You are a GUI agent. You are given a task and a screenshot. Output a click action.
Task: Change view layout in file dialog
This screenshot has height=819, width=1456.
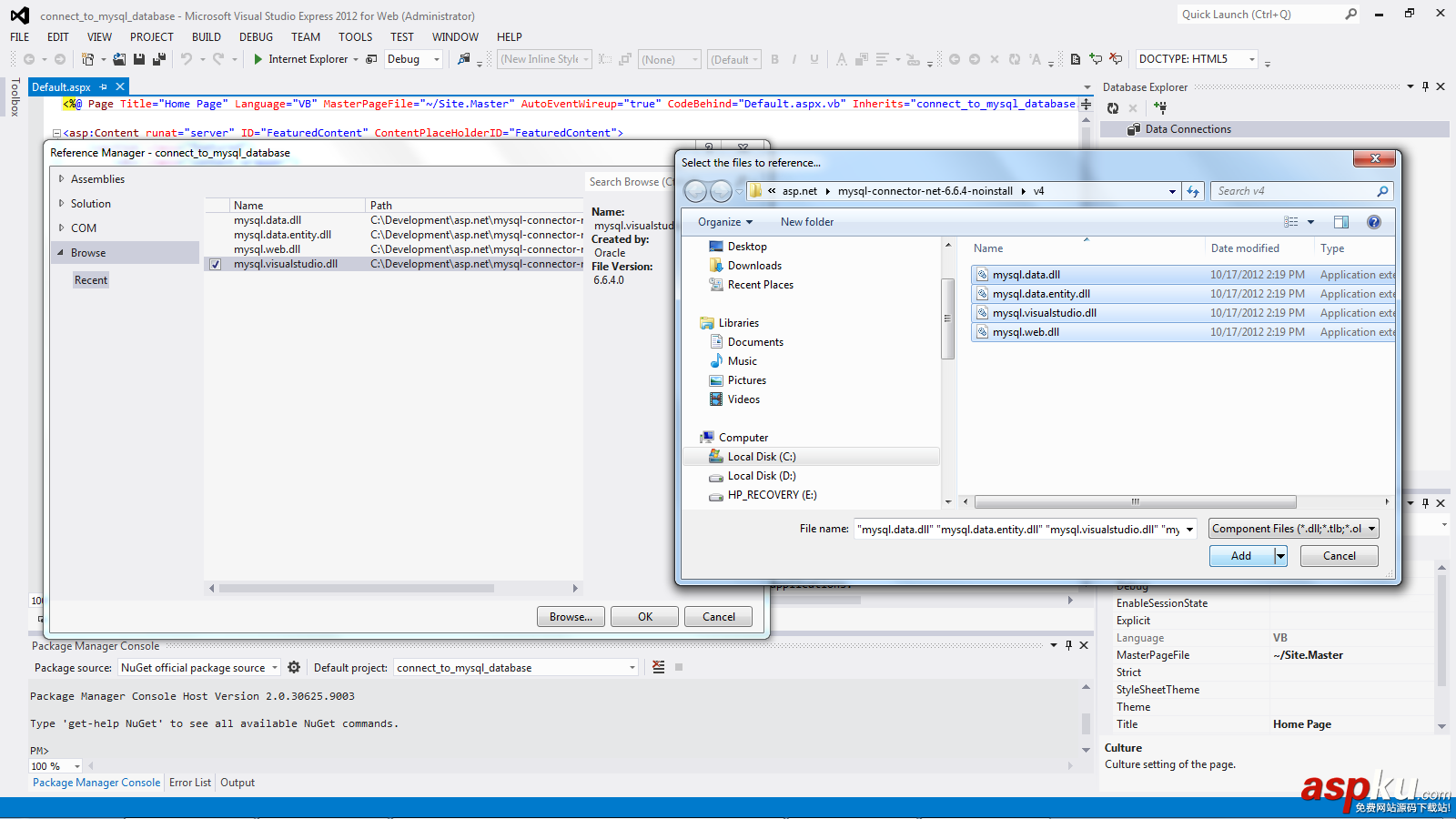tap(1291, 222)
